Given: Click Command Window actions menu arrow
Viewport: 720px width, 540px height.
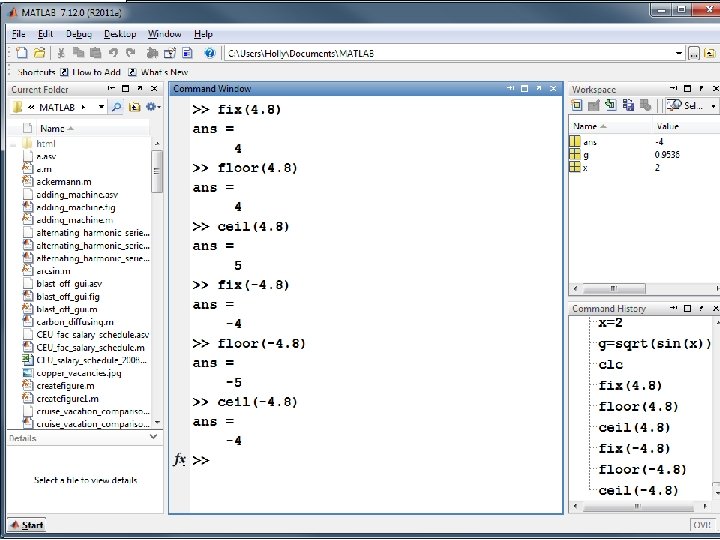Looking at the screenshot, I should [x=511, y=88].
